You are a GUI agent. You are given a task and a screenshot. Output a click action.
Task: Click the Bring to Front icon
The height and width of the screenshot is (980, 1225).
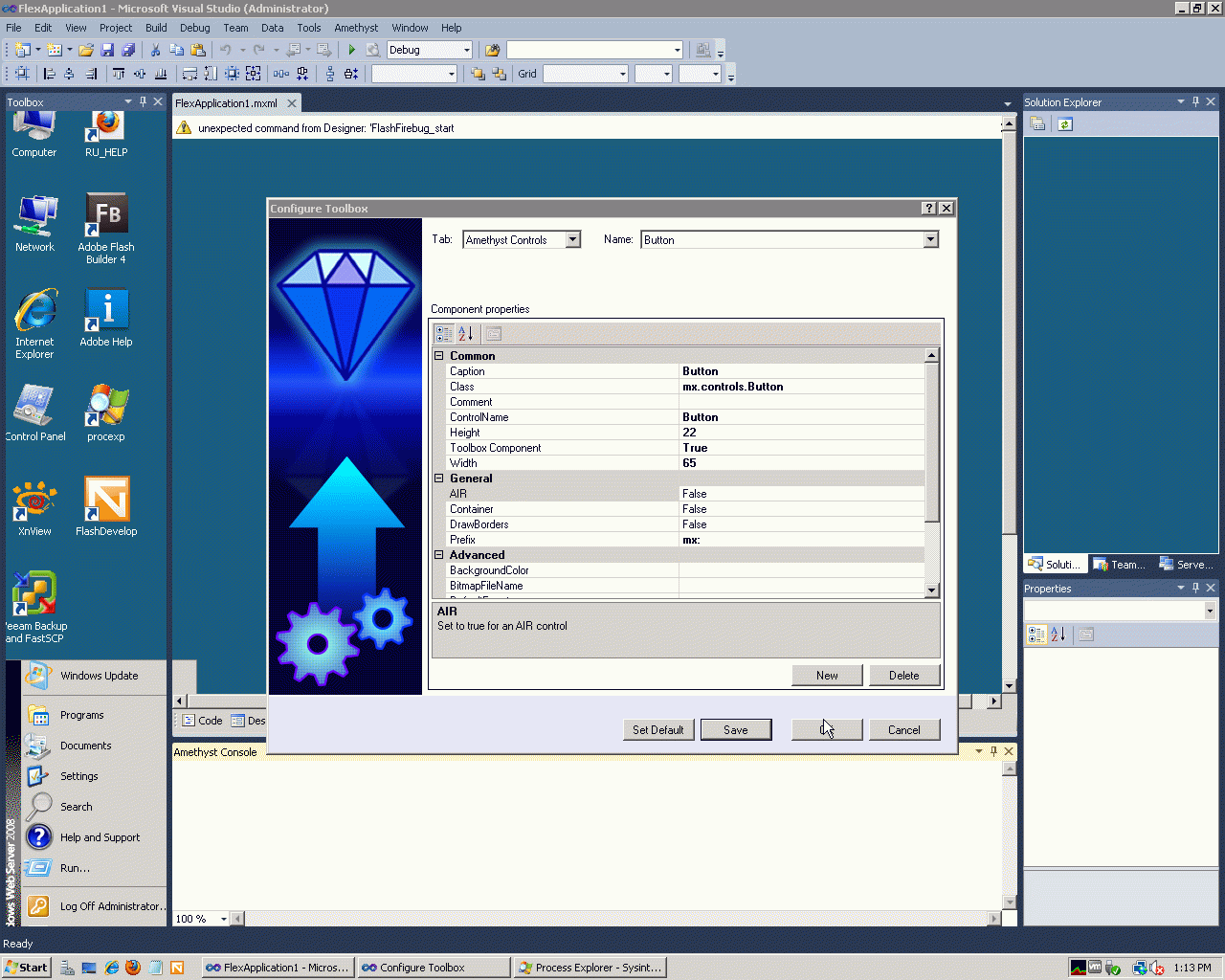(x=478, y=74)
